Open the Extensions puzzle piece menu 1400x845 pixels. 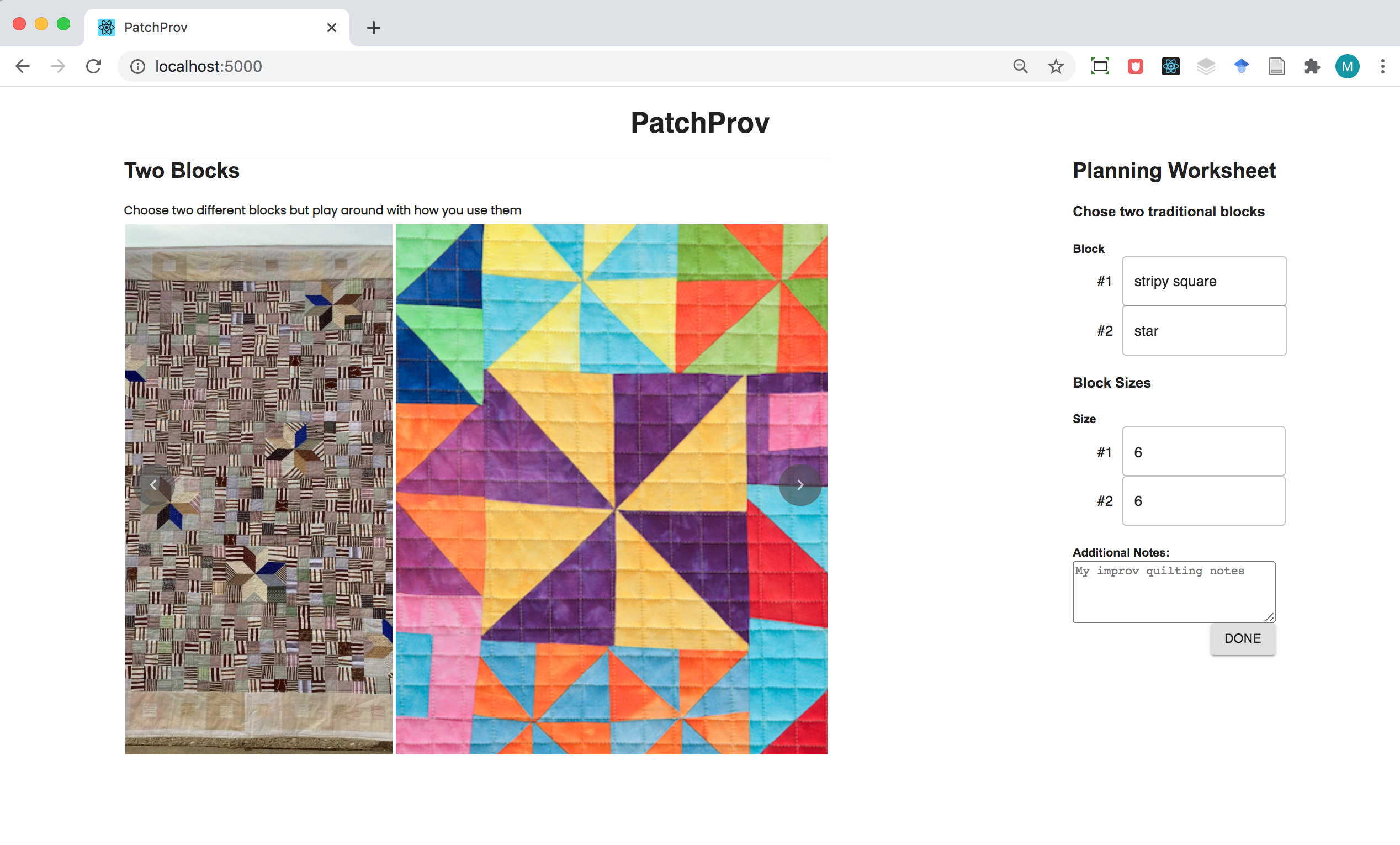point(1312,66)
